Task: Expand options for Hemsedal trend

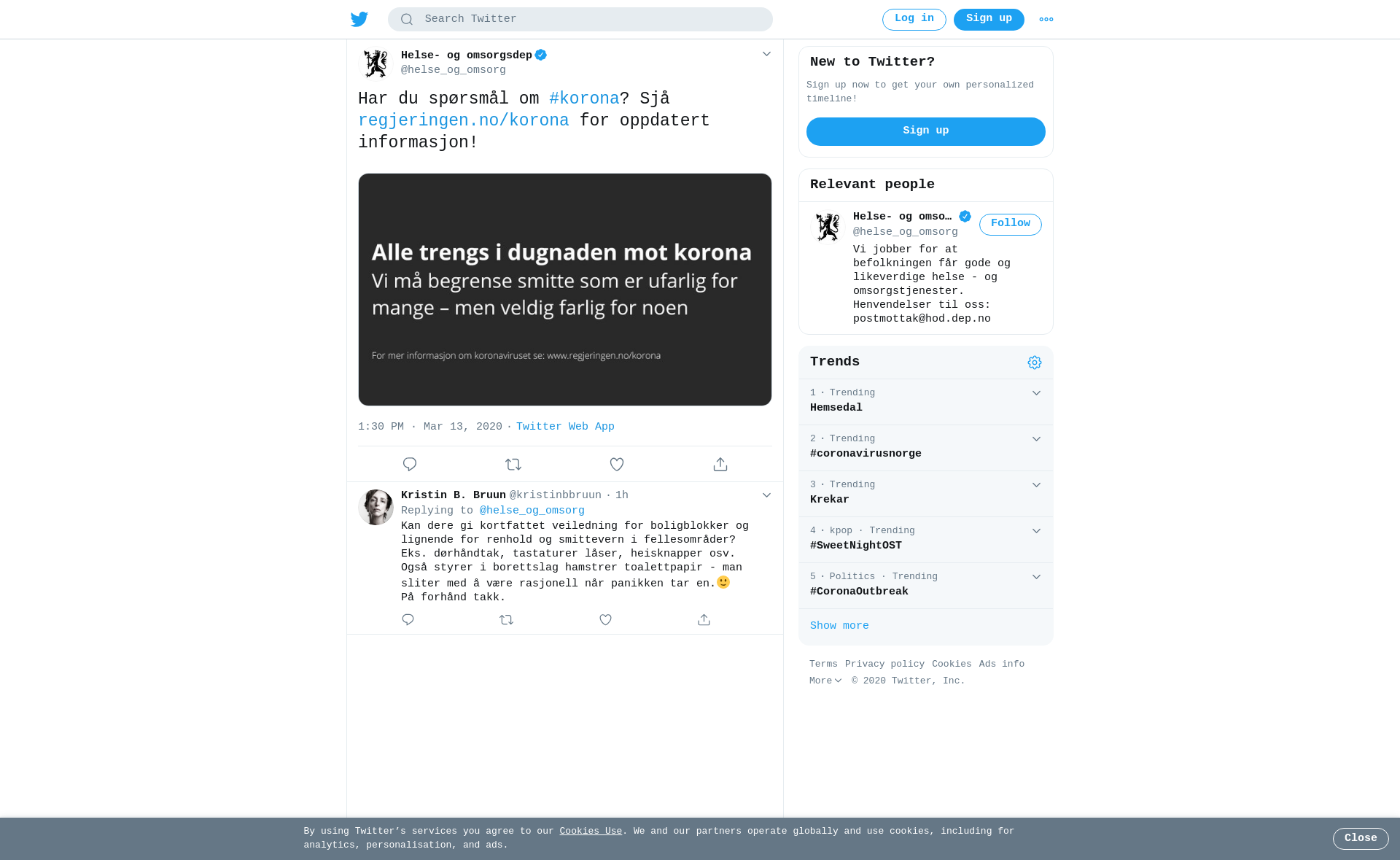Action: coord(1036,393)
